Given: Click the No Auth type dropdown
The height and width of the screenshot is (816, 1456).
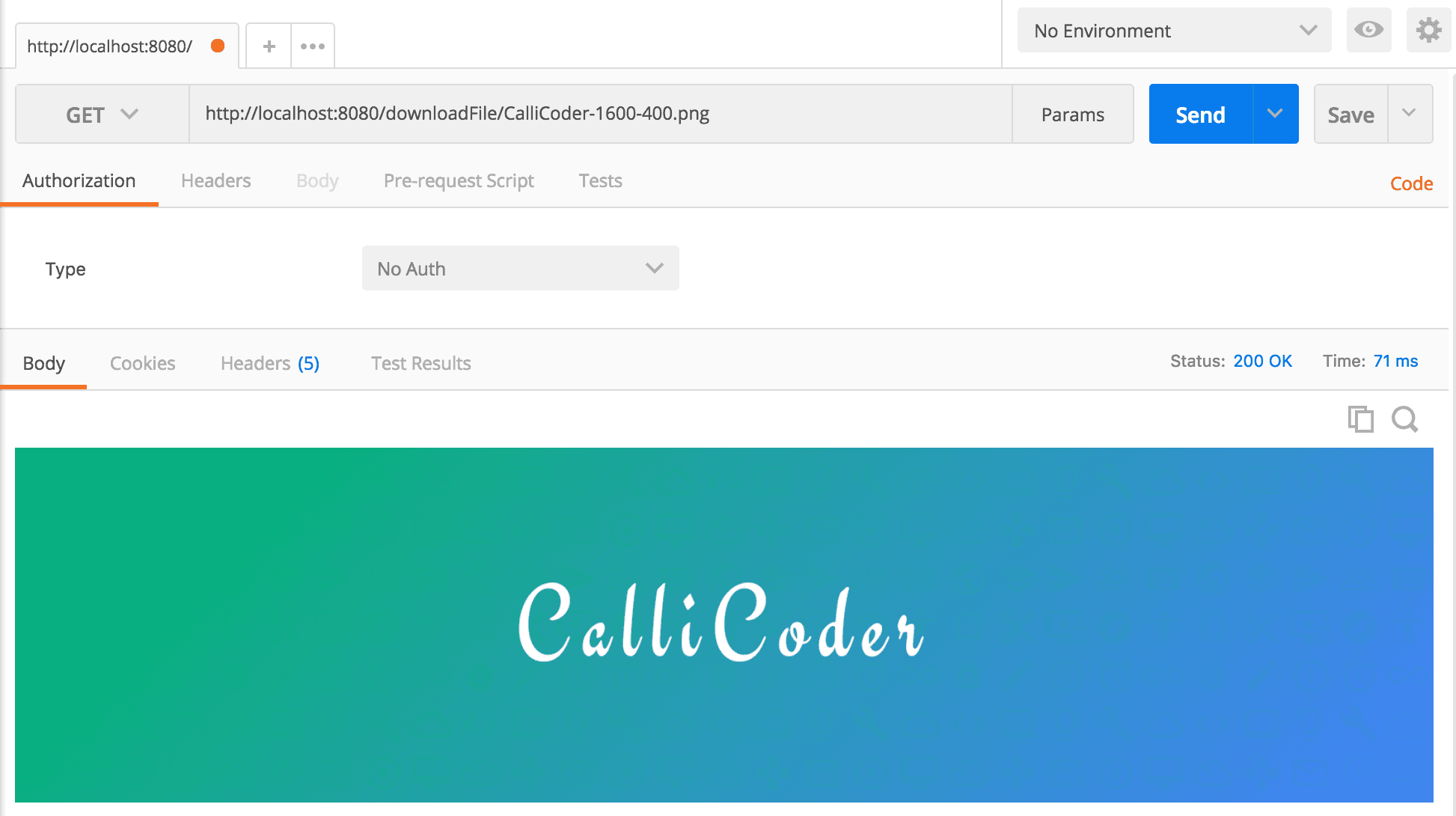Looking at the screenshot, I should pyautogui.click(x=519, y=268).
